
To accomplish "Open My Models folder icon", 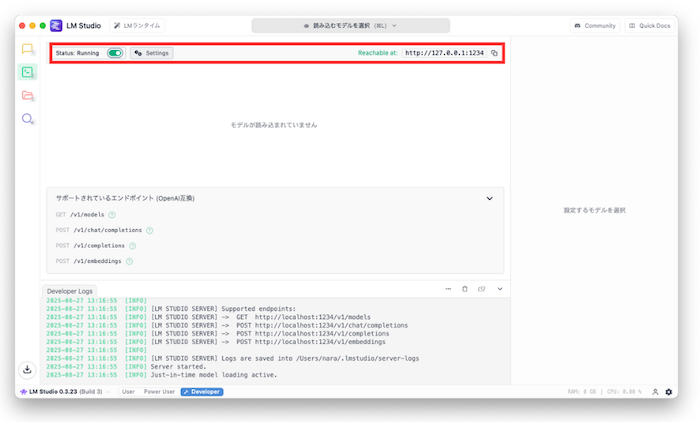I will [x=27, y=95].
